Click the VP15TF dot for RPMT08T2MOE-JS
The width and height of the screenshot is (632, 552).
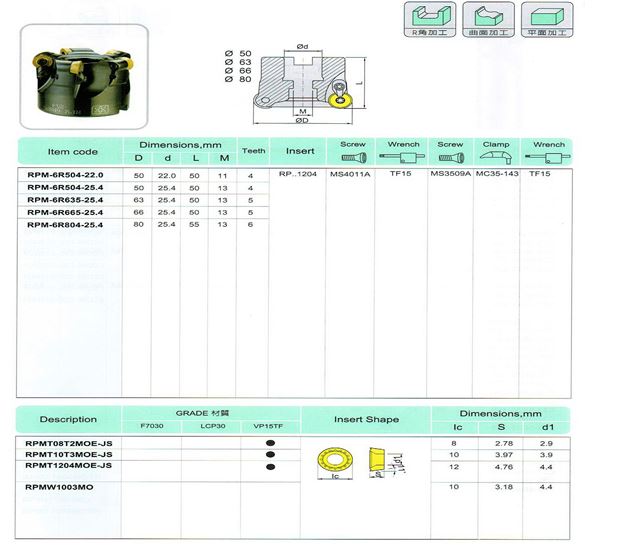[270, 443]
